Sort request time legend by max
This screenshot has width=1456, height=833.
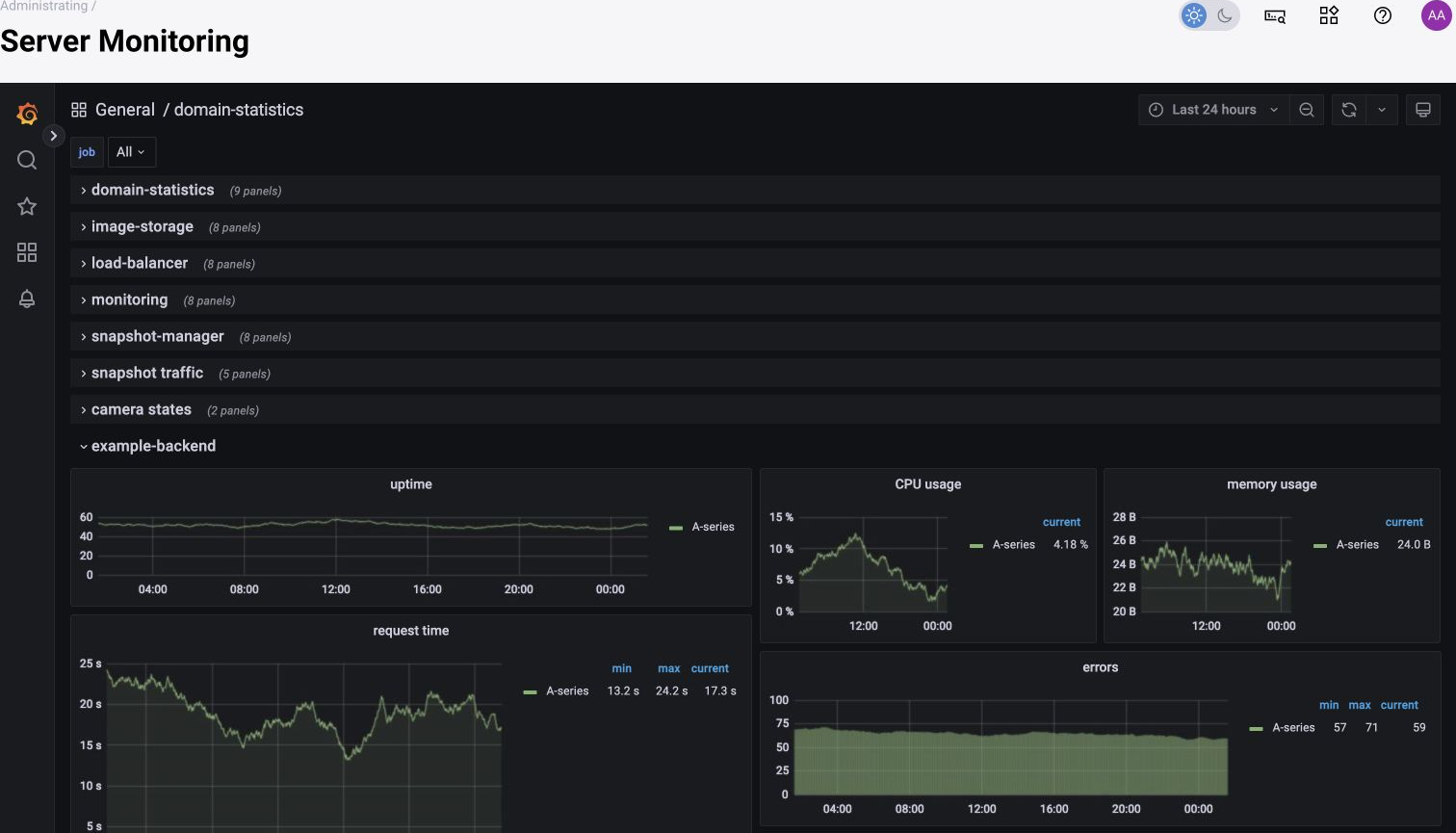click(669, 668)
